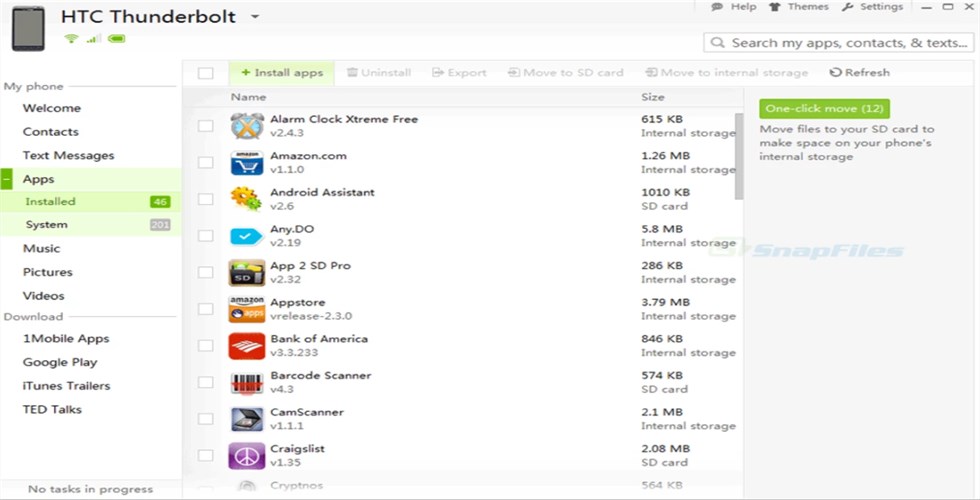Check the Any.DO row checkbox
The width and height of the screenshot is (980, 500).
point(206,236)
